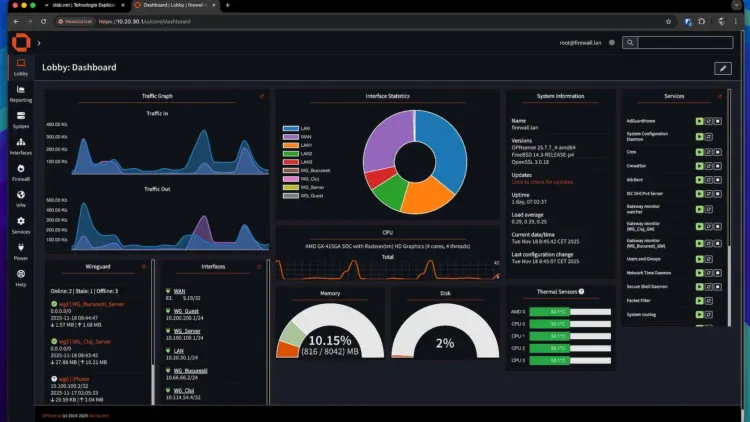
Task: Open the Help sidebar section
Action: 21,278
